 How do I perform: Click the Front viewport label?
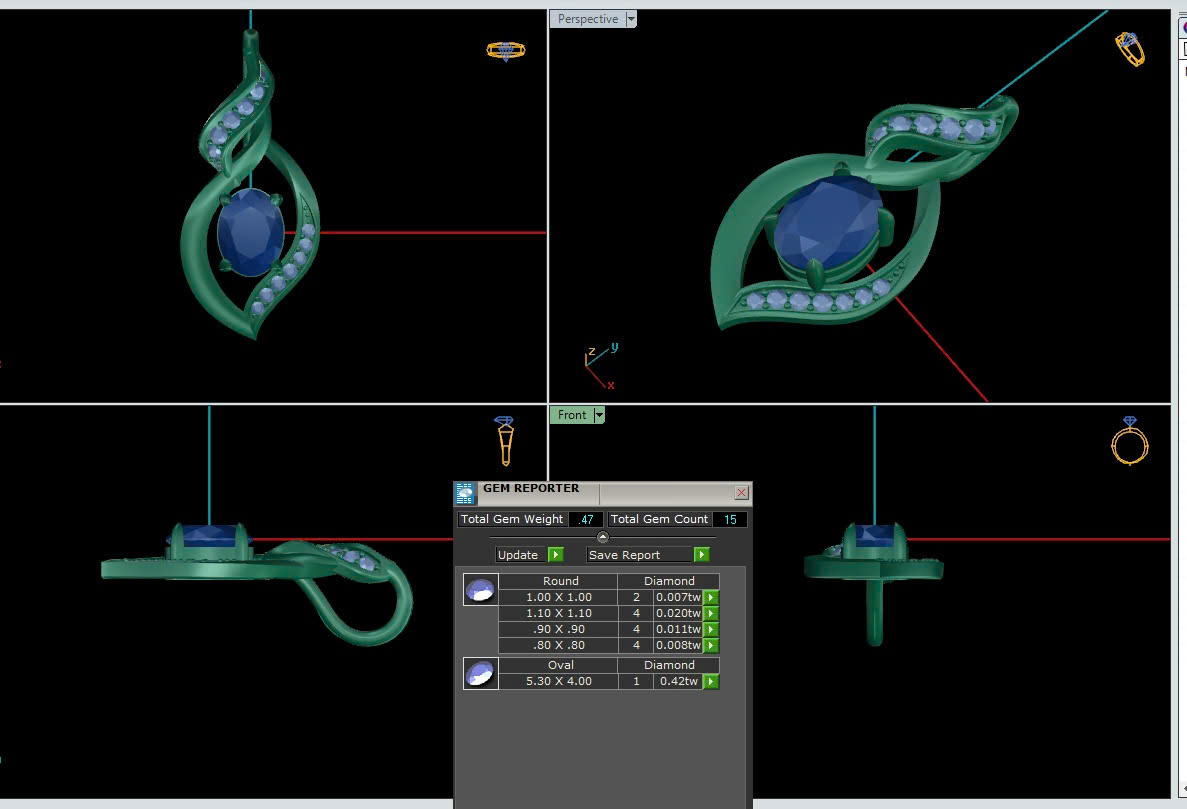point(572,415)
